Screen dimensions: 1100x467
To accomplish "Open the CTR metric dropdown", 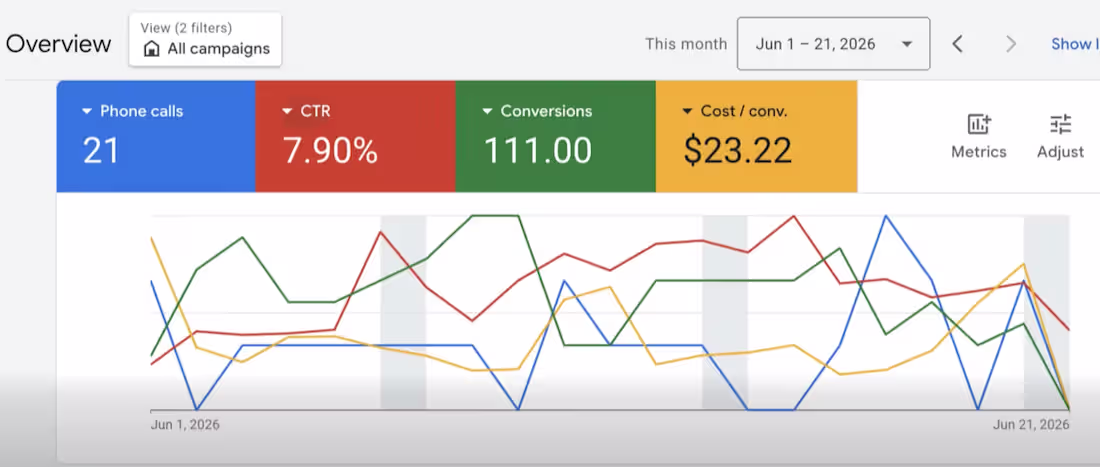I will coord(306,111).
